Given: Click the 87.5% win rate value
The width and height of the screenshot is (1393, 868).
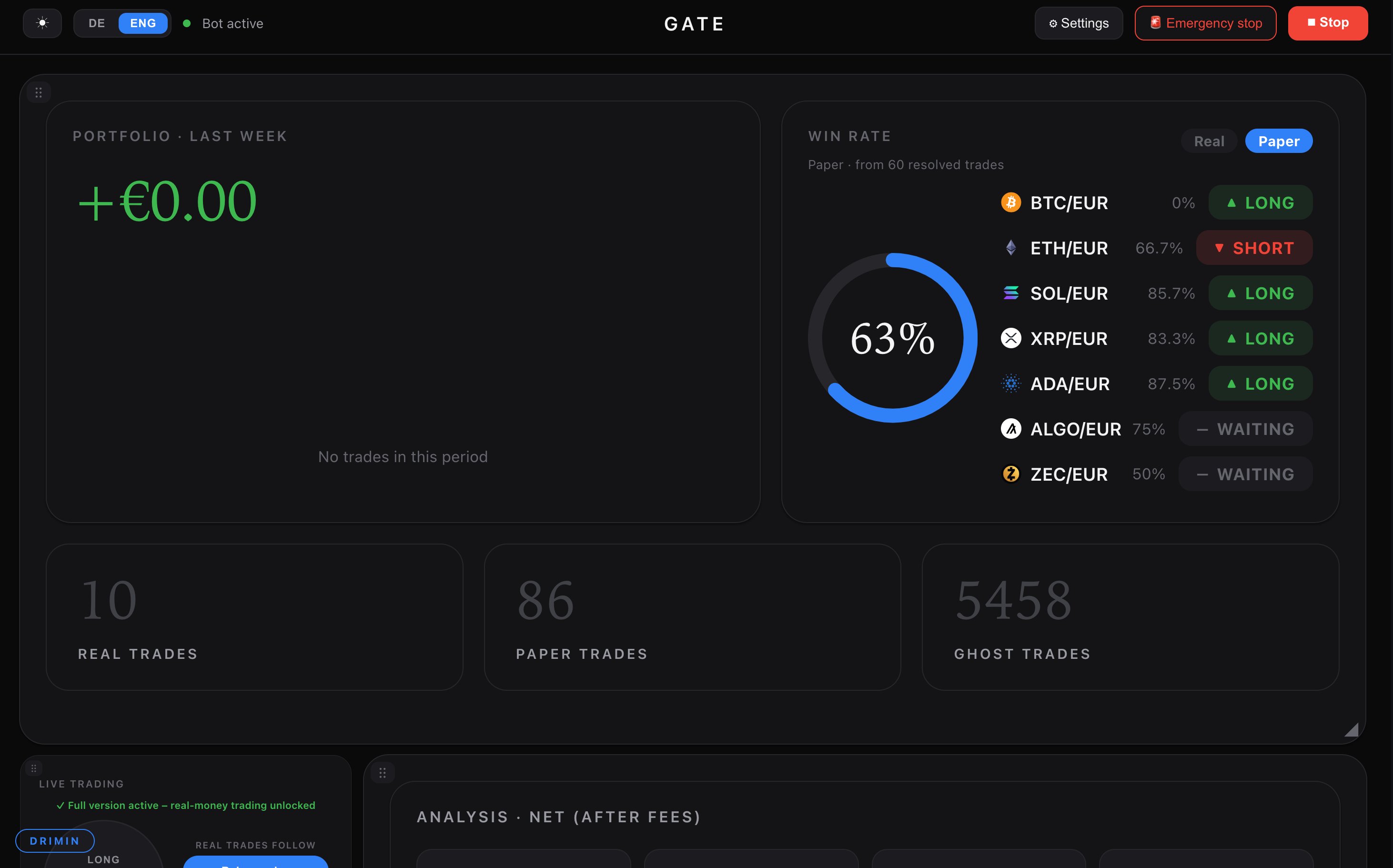Looking at the screenshot, I should point(1171,384).
